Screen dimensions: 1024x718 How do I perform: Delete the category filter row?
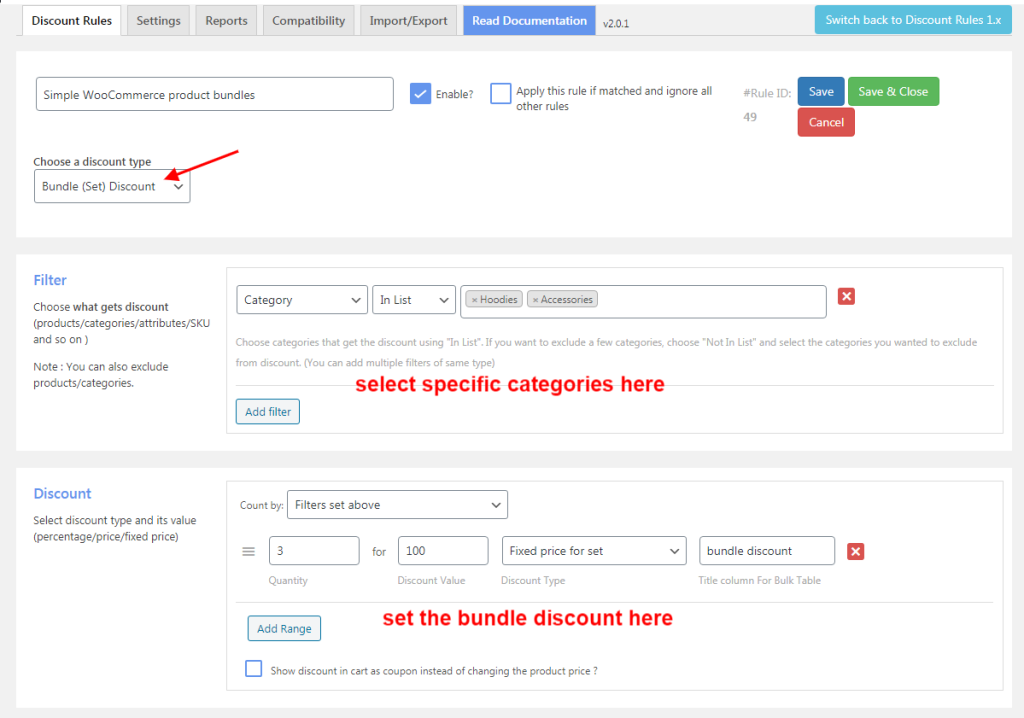[x=846, y=296]
